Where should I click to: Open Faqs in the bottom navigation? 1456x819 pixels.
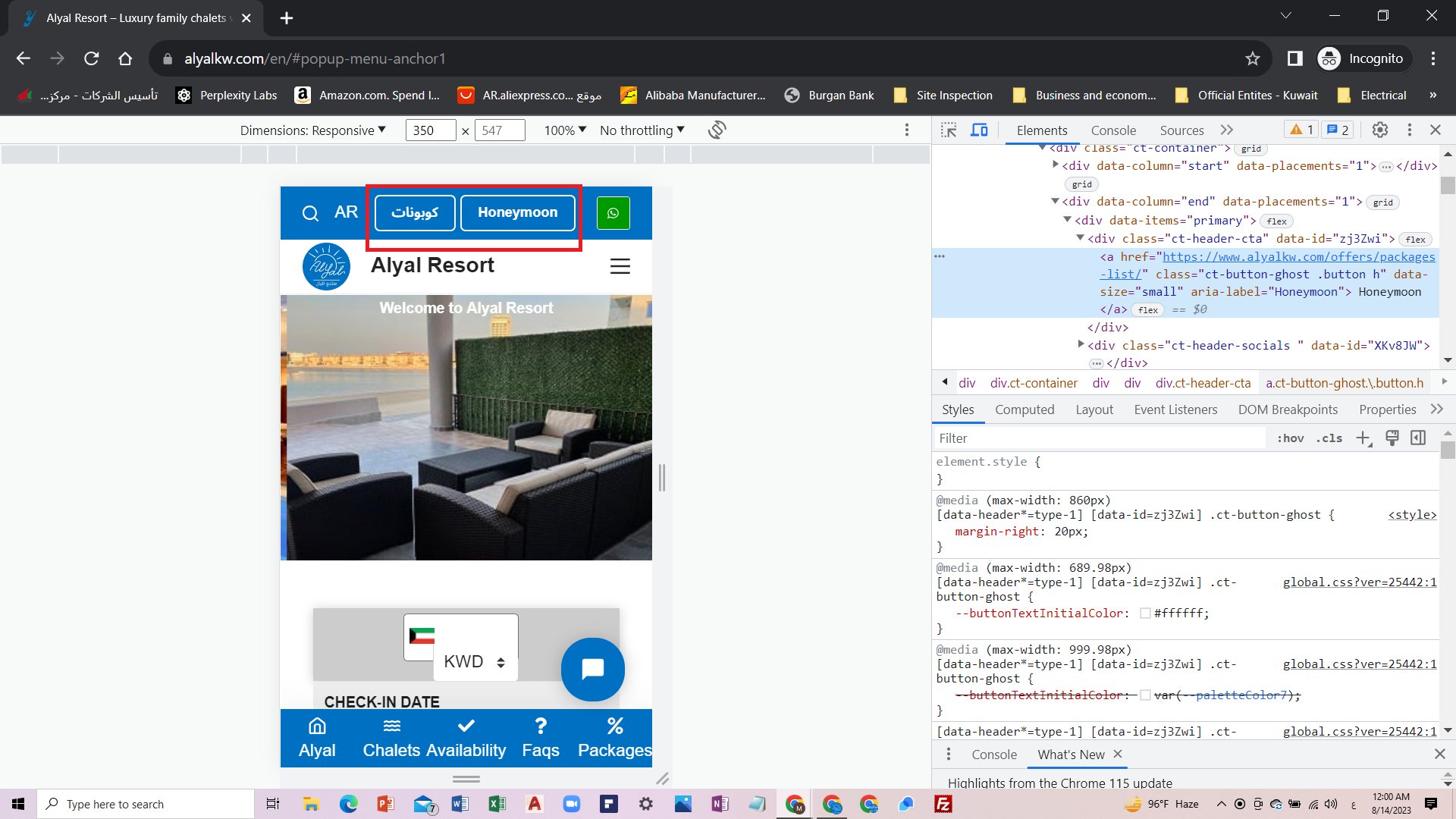[541, 738]
